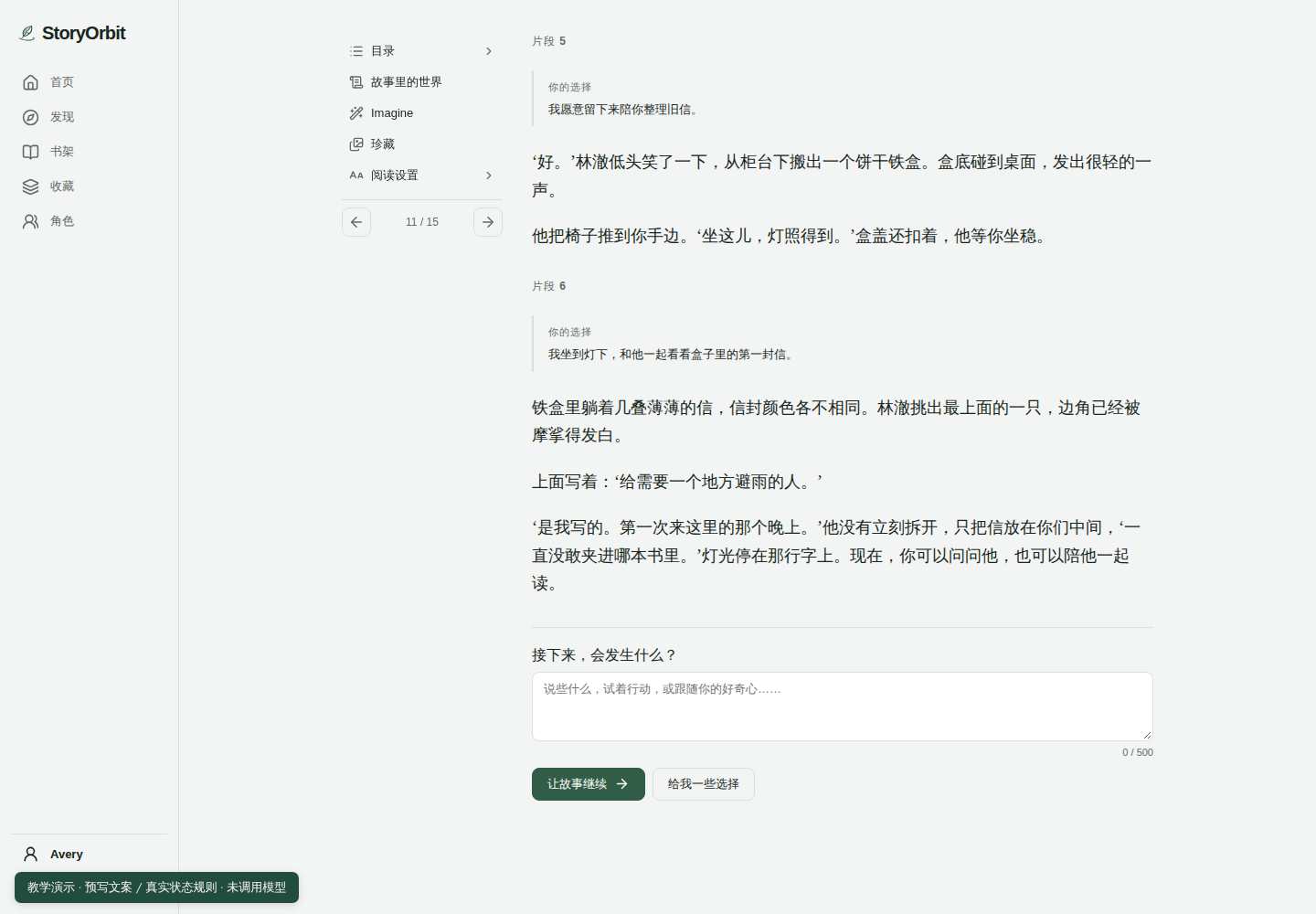Image resolution: width=1316 pixels, height=914 pixels.
Task: Click the 给我一些选择 button
Action: point(704,784)
